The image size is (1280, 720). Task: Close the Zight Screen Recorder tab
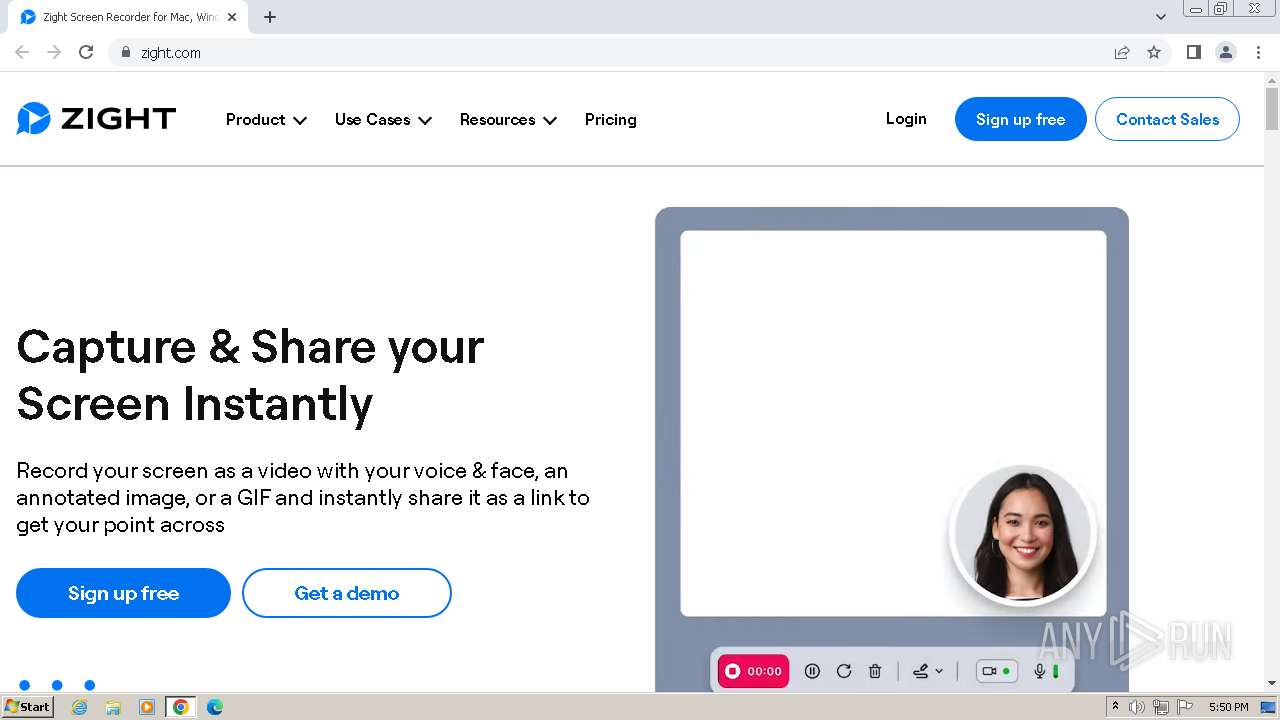pyautogui.click(x=232, y=17)
